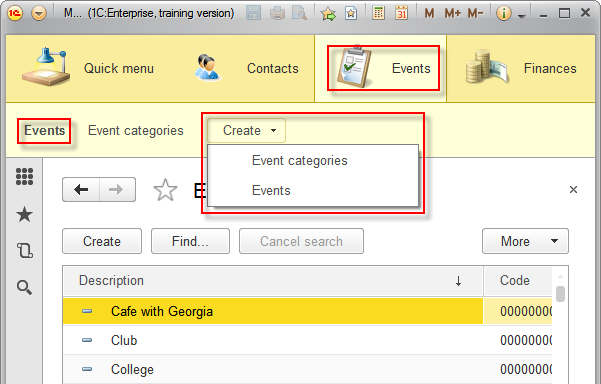Click the Cancel search button

[301, 241]
